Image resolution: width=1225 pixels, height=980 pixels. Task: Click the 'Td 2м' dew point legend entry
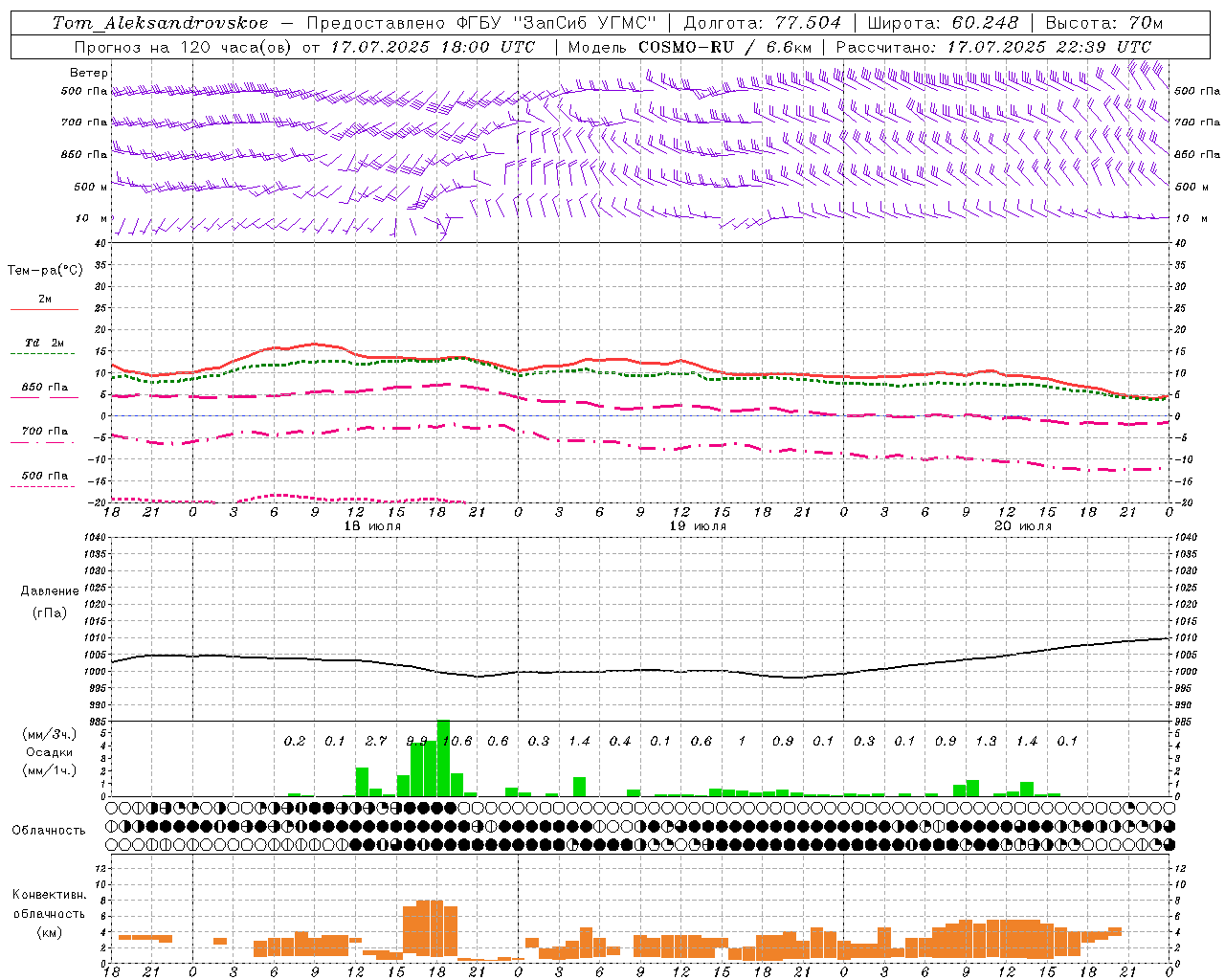(x=44, y=343)
